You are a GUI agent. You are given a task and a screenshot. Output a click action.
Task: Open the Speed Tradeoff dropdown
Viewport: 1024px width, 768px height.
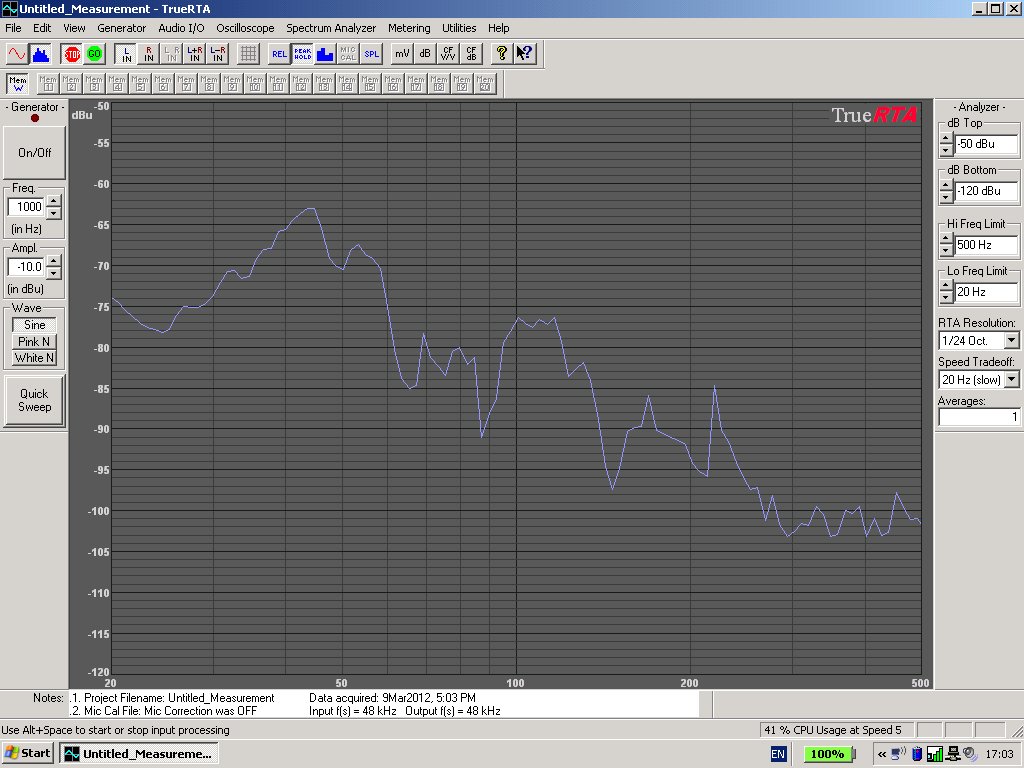tap(1011, 379)
